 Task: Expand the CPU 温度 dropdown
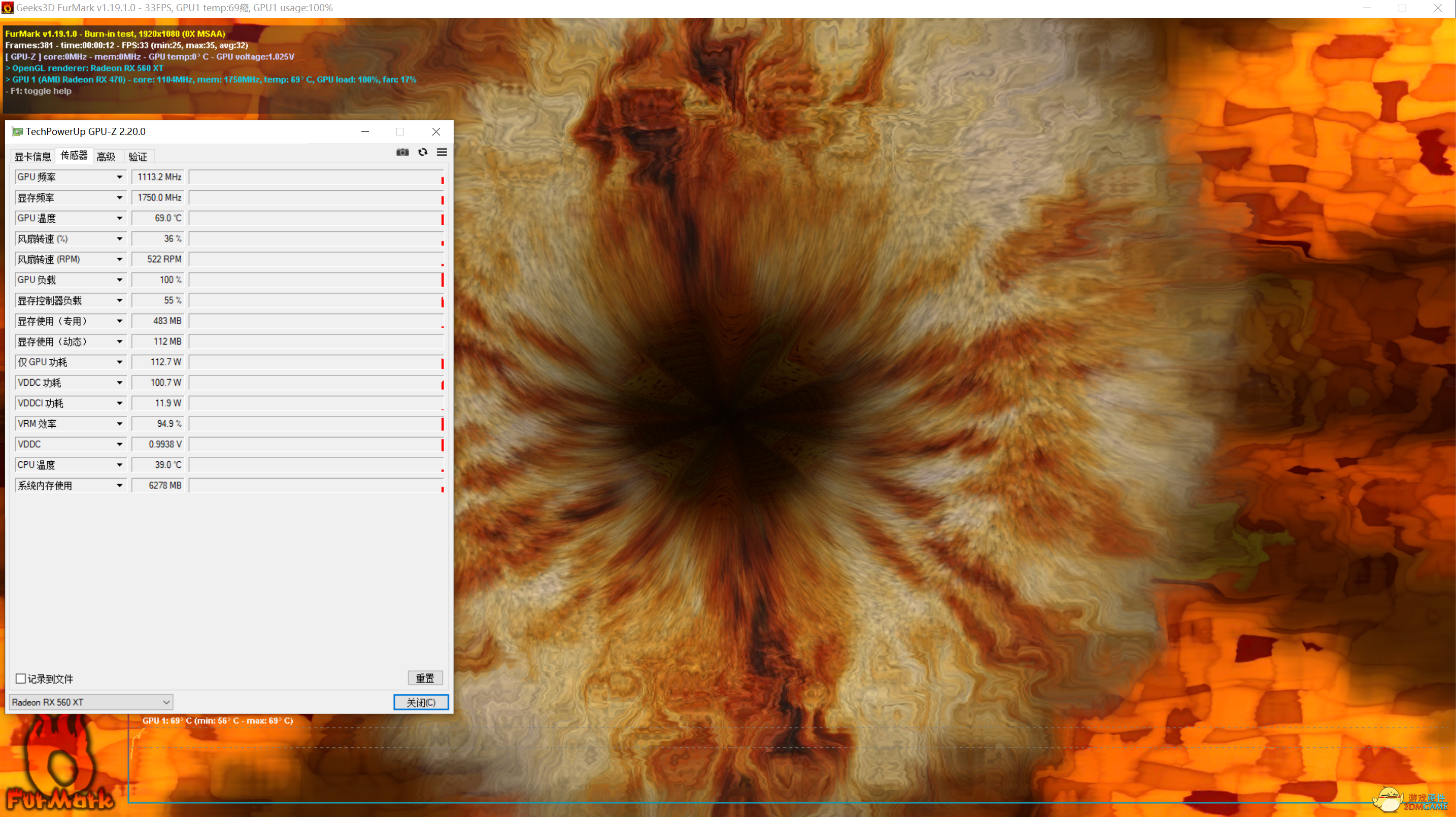coord(120,465)
